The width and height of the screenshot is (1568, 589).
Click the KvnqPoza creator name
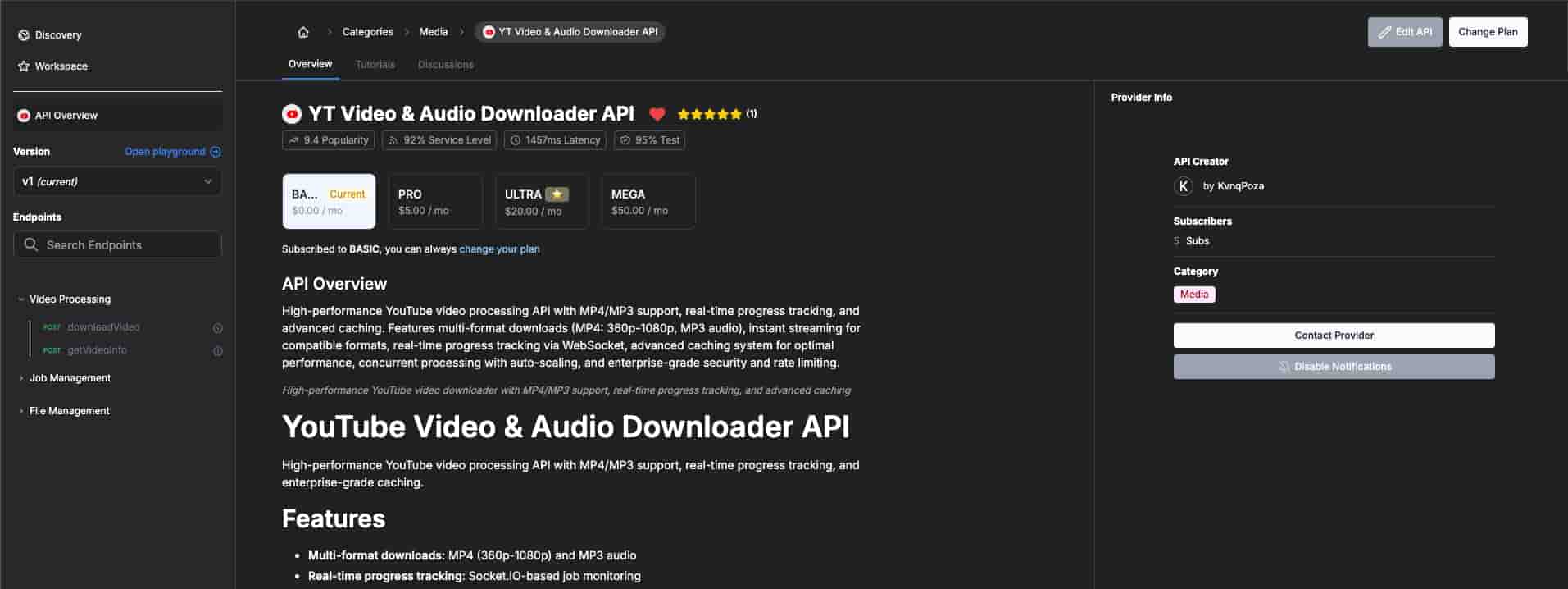[x=1240, y=186]
